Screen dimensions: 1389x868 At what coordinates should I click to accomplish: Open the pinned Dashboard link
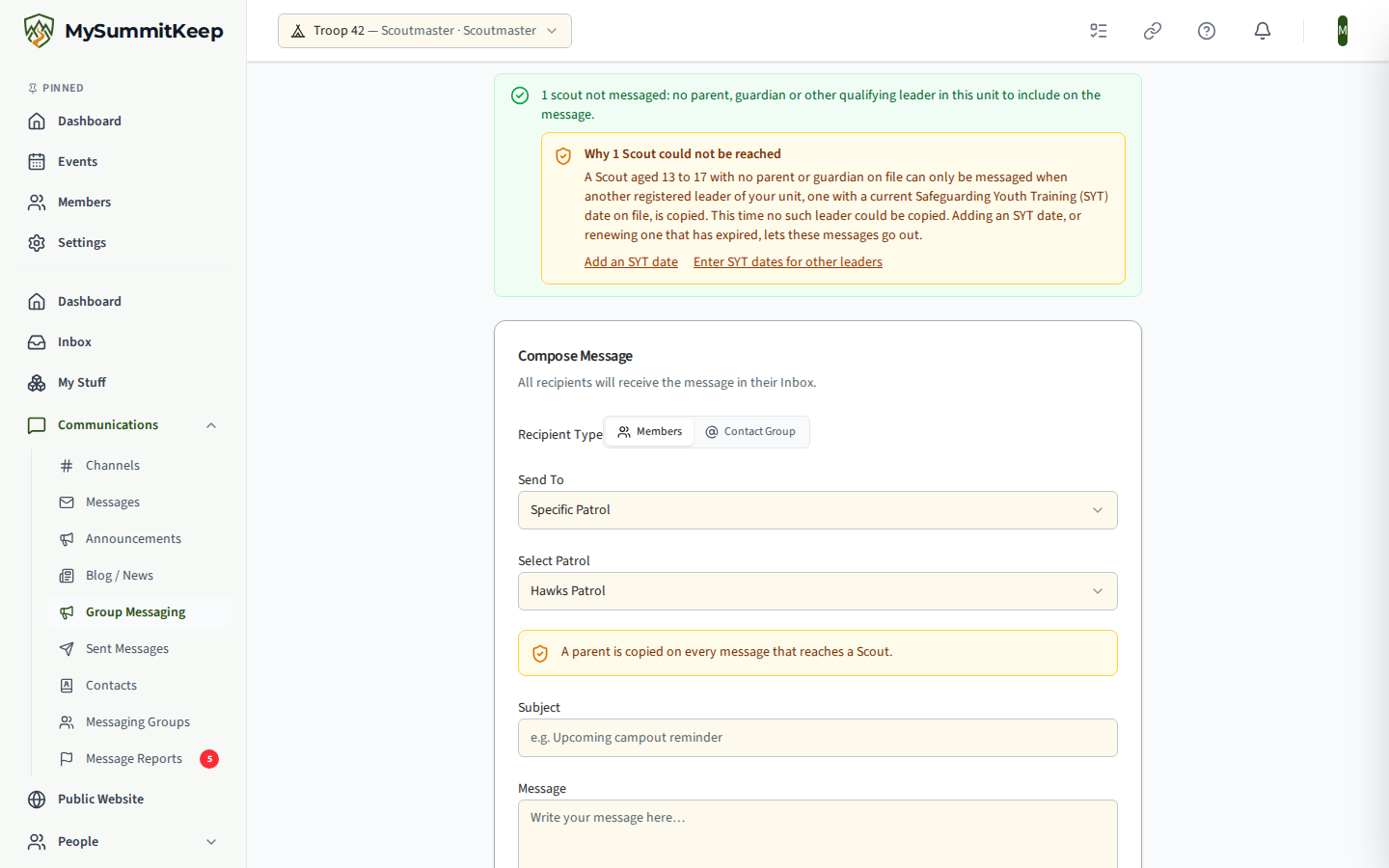[x=123, y=122]
